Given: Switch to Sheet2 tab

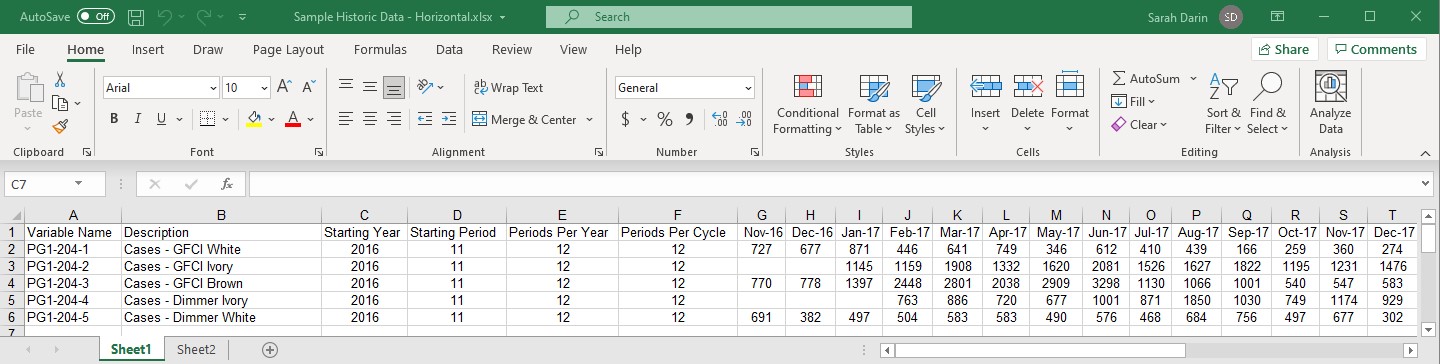Looking at the screenshot, I should click(x=196, y=349).
